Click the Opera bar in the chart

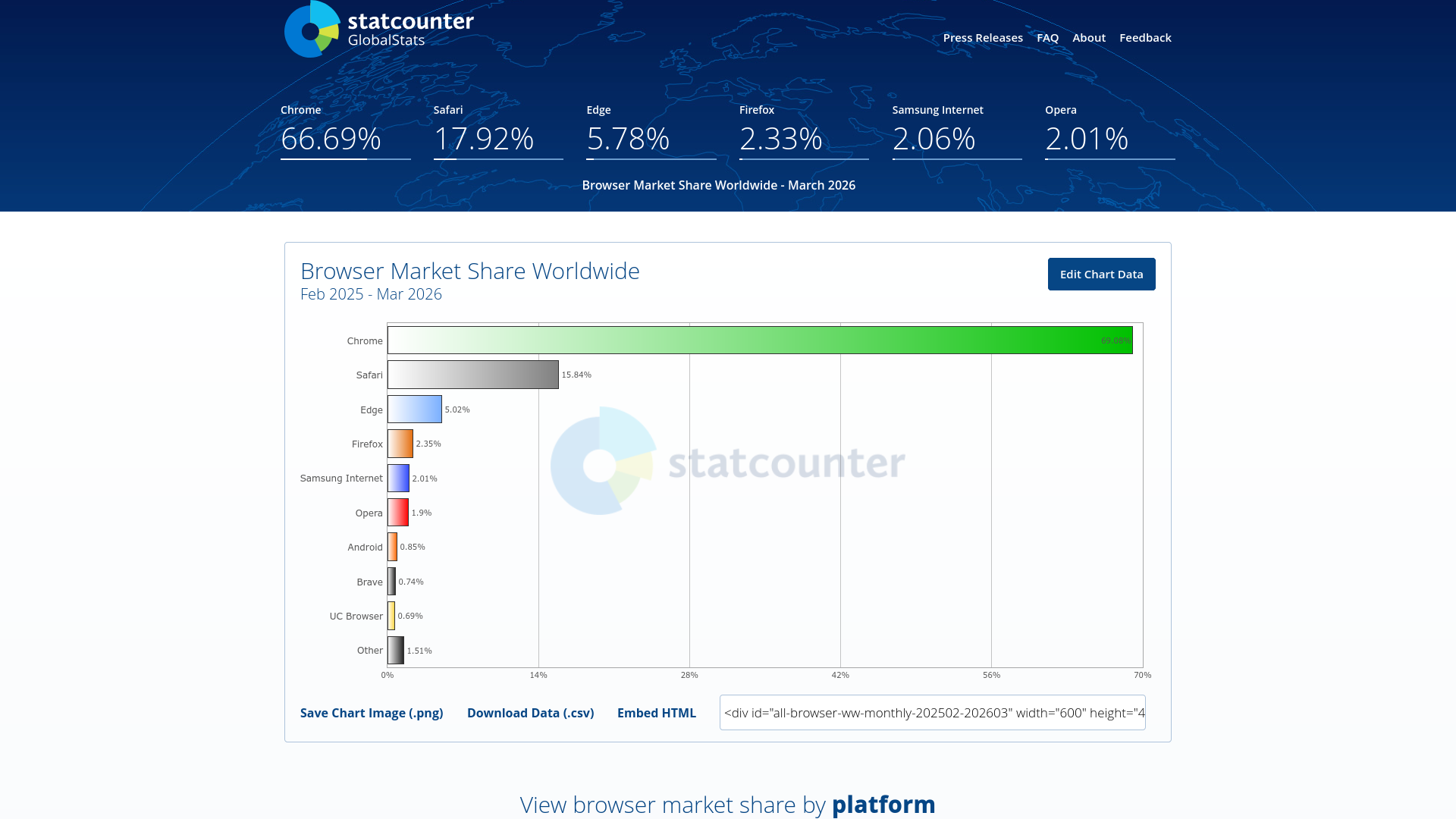(399, 513)
